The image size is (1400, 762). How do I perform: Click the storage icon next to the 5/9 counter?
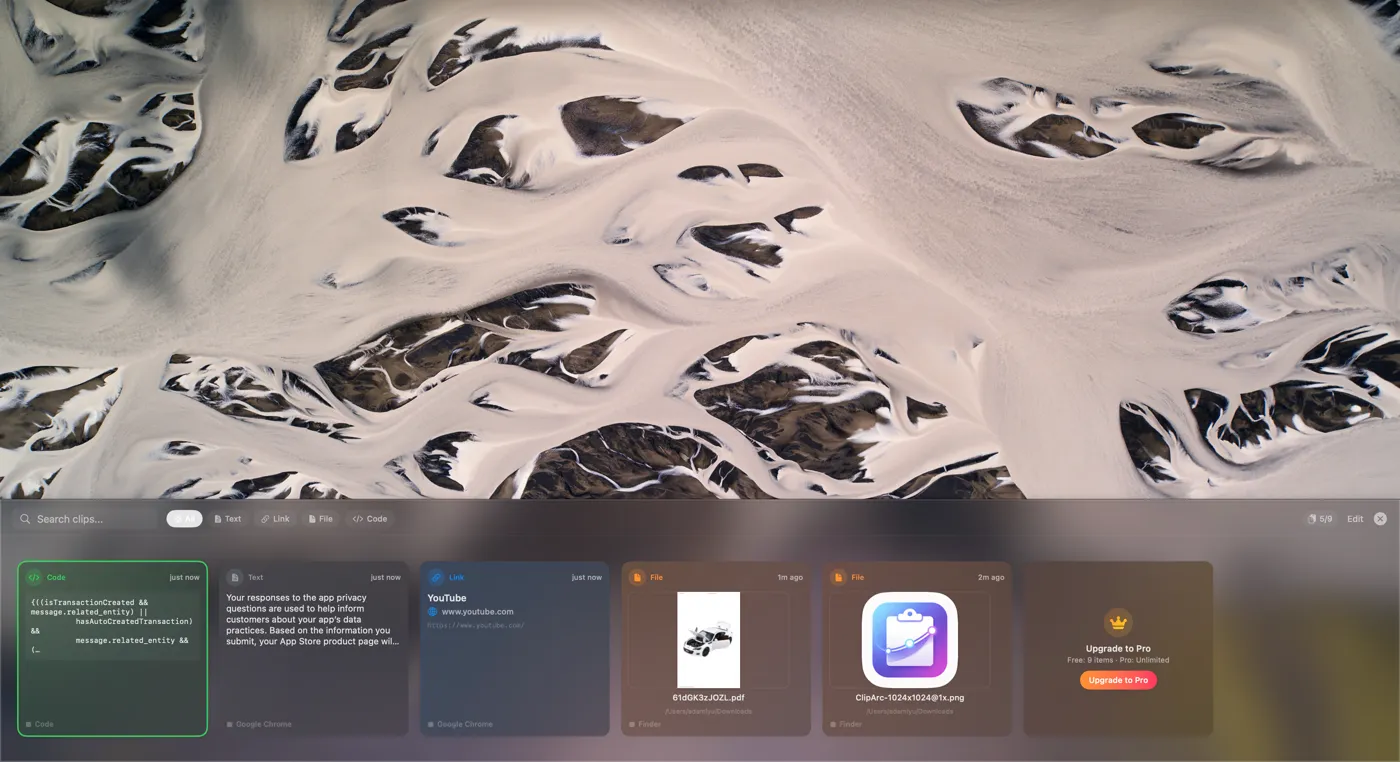pyautogui.click(x=1311, y=518)
